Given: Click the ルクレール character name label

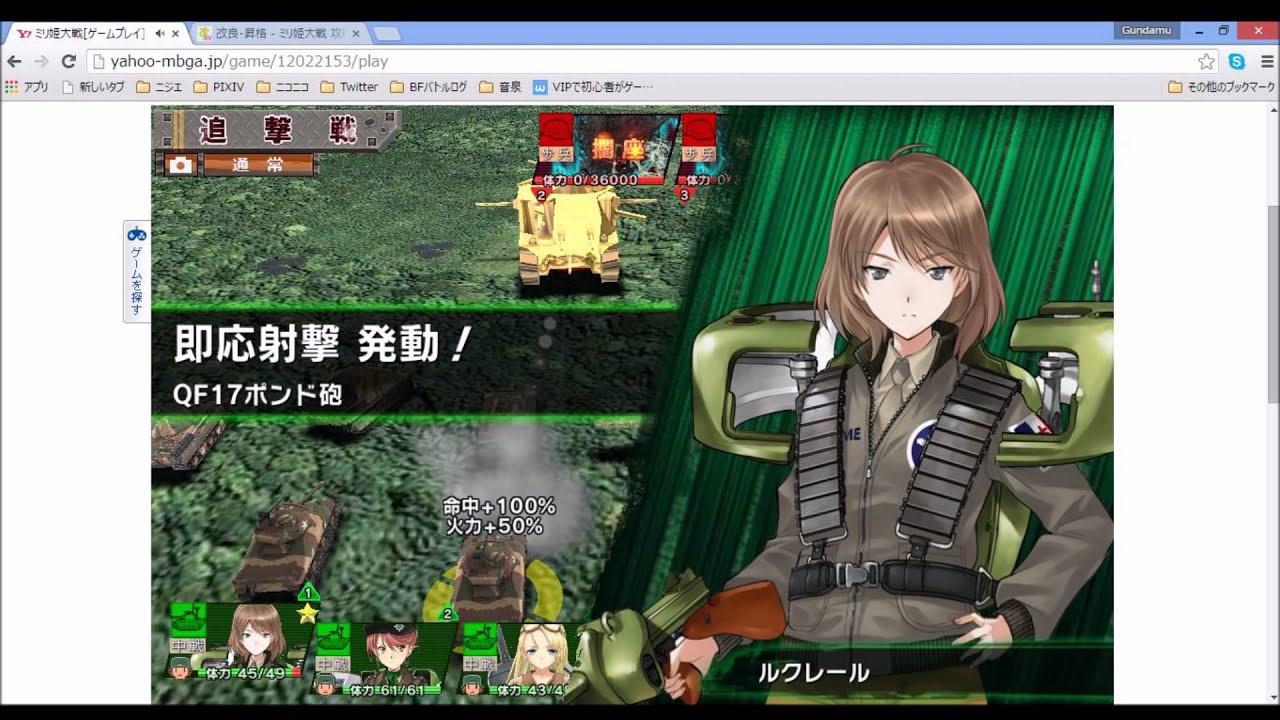Looking at the screenshot, I should pos(813,672).
